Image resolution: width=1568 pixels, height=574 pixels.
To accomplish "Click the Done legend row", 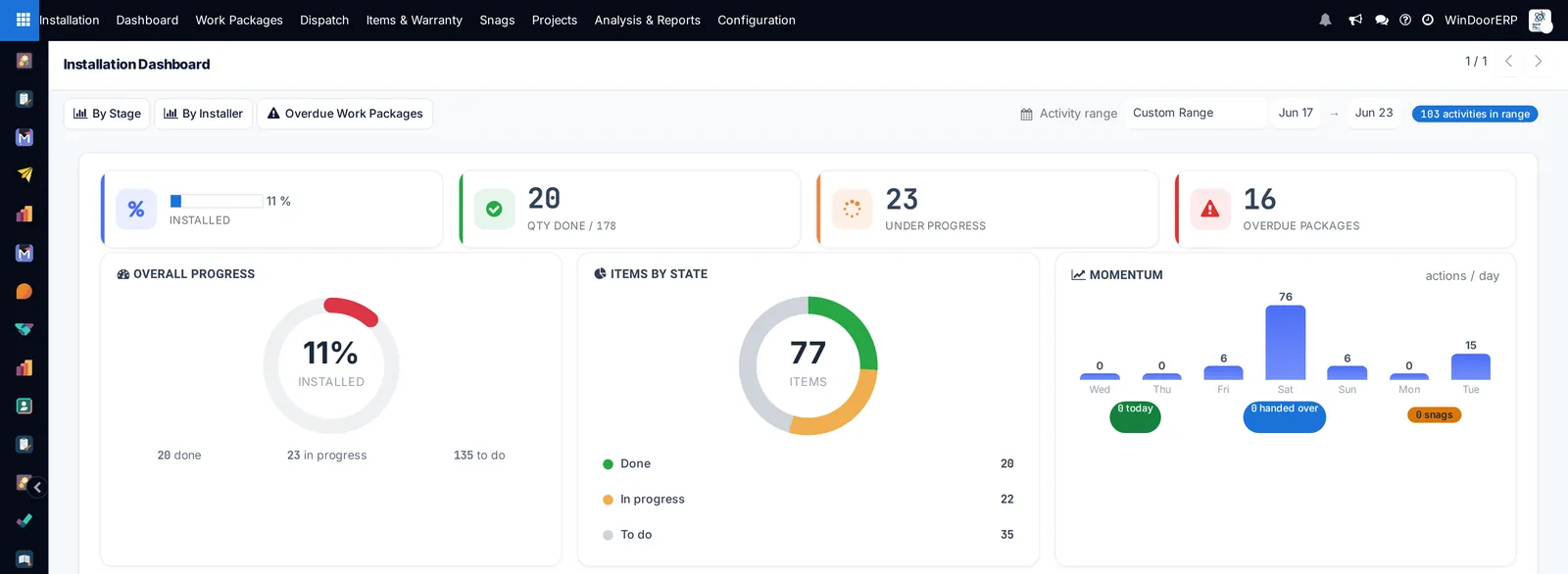I will click(x=808, y=464).
